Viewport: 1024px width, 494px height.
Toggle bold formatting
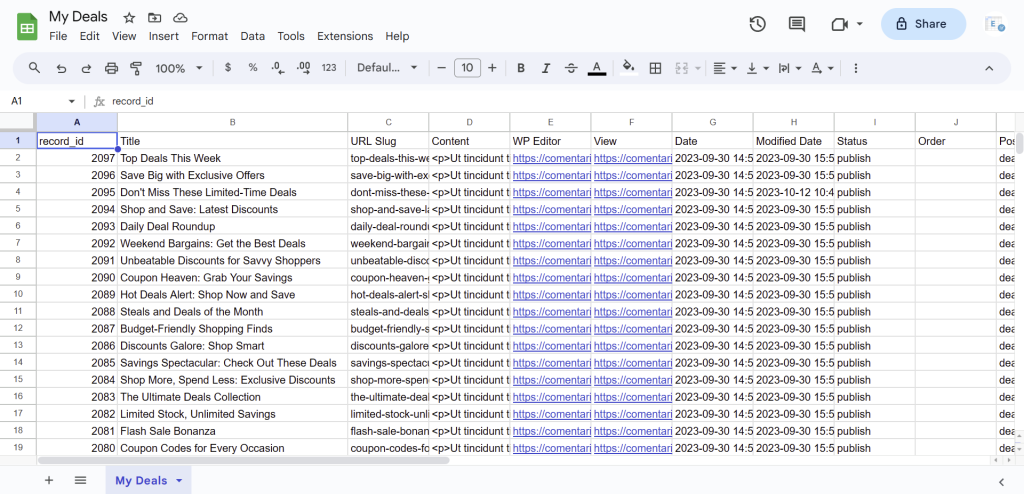point(520,68)
